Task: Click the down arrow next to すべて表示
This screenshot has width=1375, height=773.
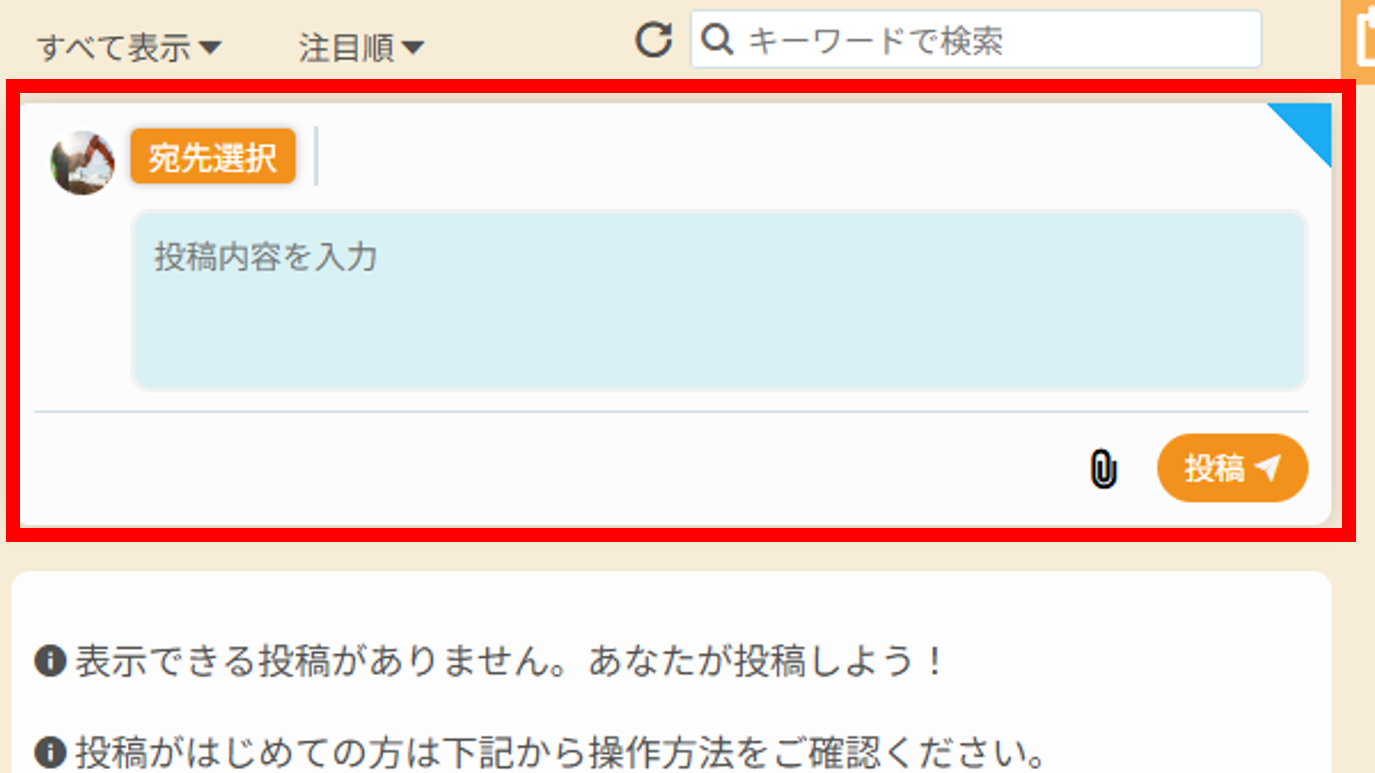Action: (x=210, y=47)
